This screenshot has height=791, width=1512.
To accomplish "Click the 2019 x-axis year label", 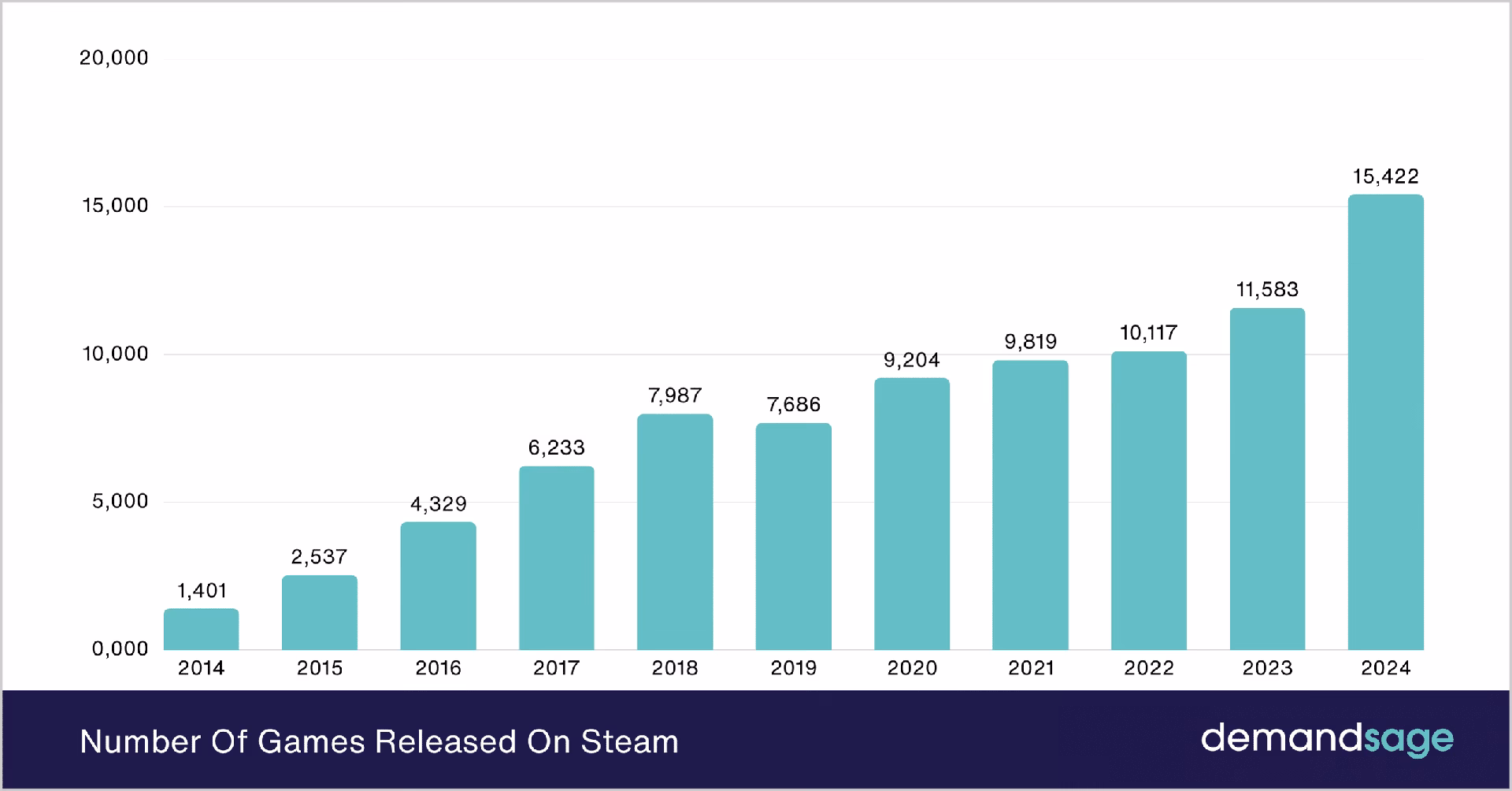I will 794,668.
